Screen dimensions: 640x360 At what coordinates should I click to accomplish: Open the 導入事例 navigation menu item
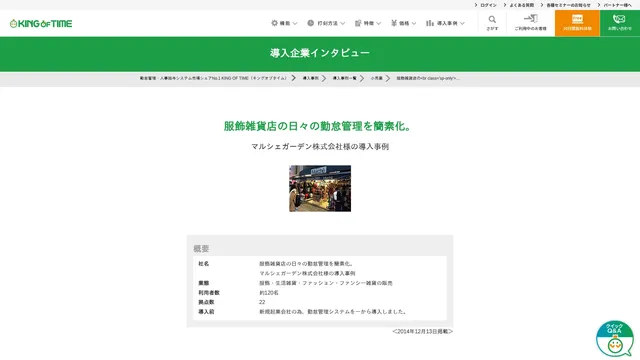pos(445,23)
